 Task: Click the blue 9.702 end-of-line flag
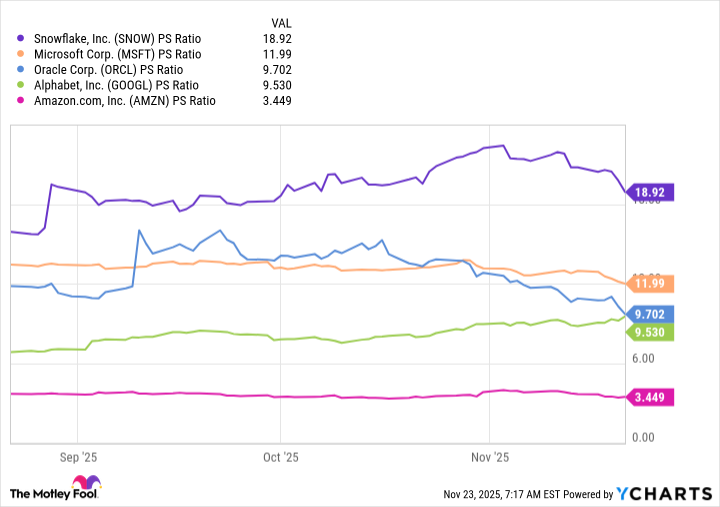pos(651,313)
